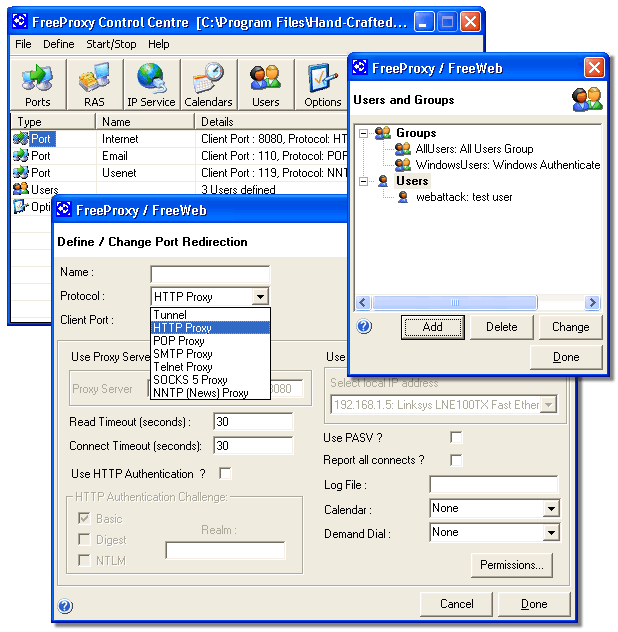The height and width of the screenshot is (632, 618).
Task: Open the Start/Stop menu
Action: tap(111, 44)
